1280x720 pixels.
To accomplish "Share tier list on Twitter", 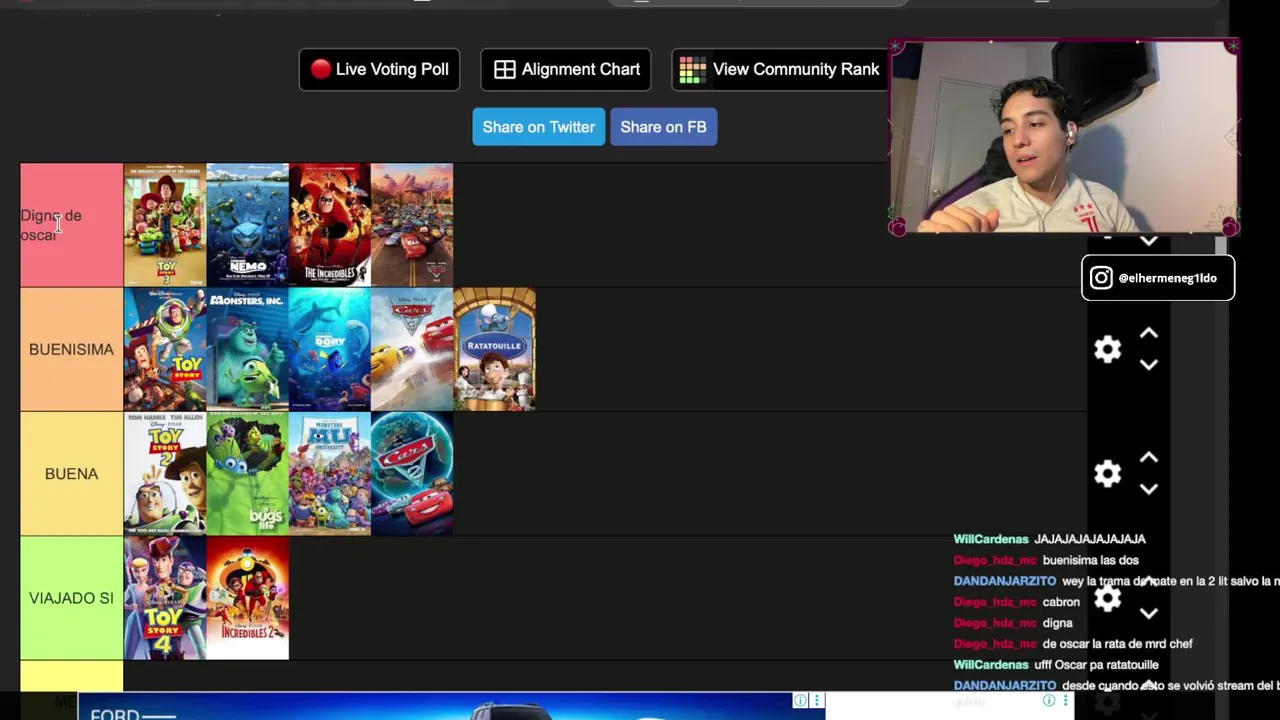I will pos(538,127).
